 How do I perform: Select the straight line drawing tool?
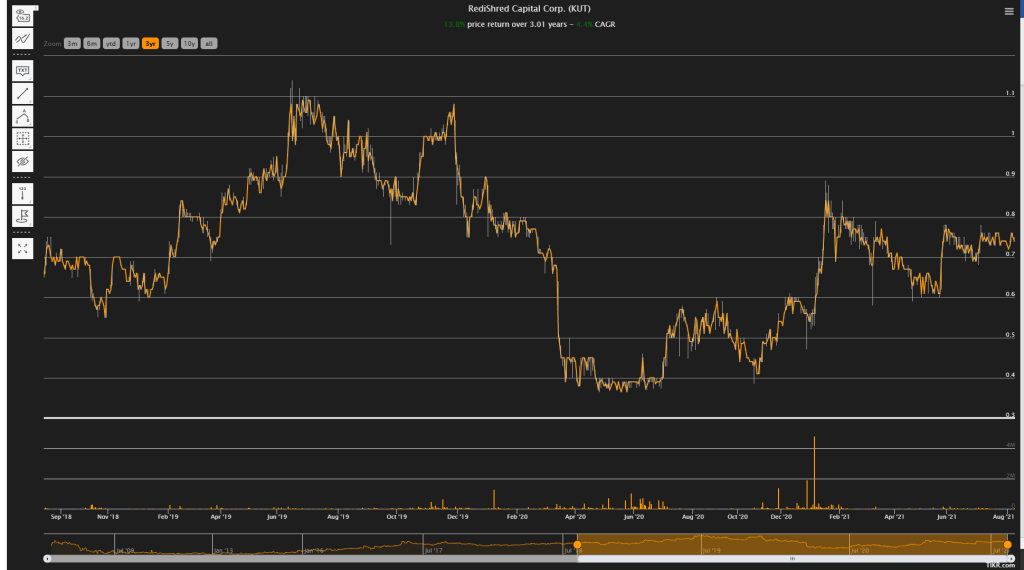(x=22, y=94)
